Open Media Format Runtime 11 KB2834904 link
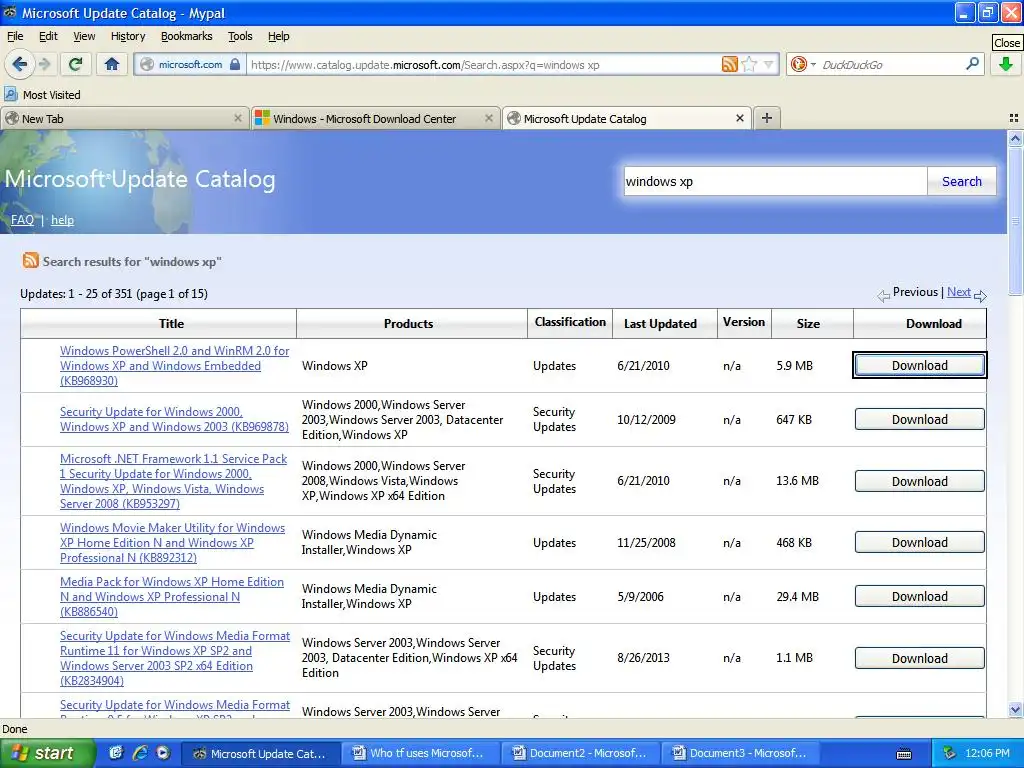The width and height of the screenshot is (1024, 768). coord(175,658)
